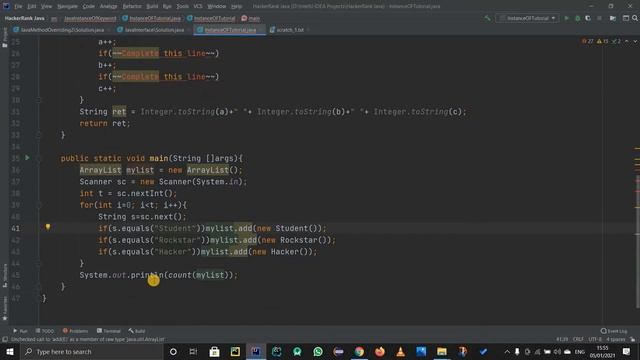Click the intention lightbulb on line 41
640x360 pixels.
(48, 227)
